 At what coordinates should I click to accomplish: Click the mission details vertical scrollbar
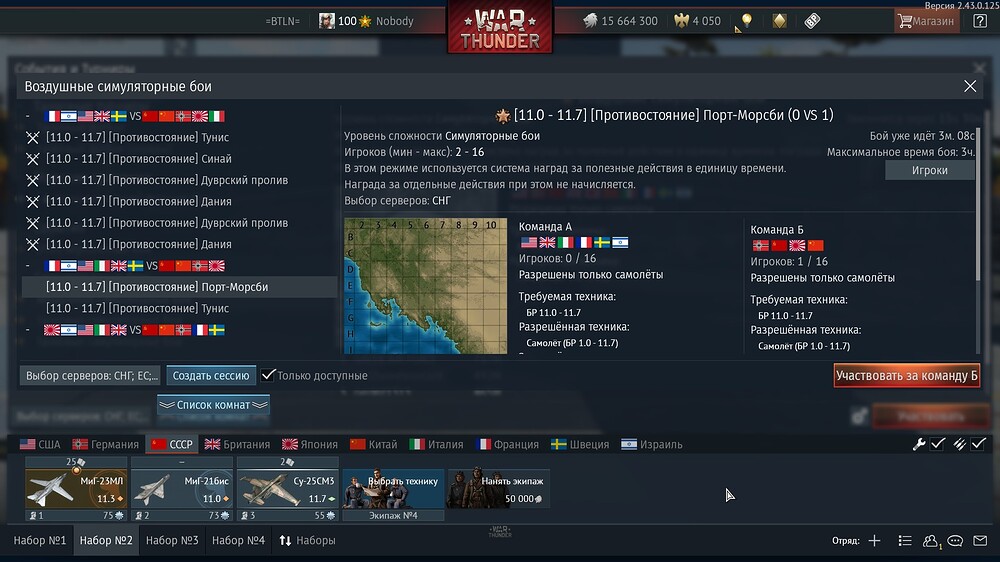coord(978,204)
